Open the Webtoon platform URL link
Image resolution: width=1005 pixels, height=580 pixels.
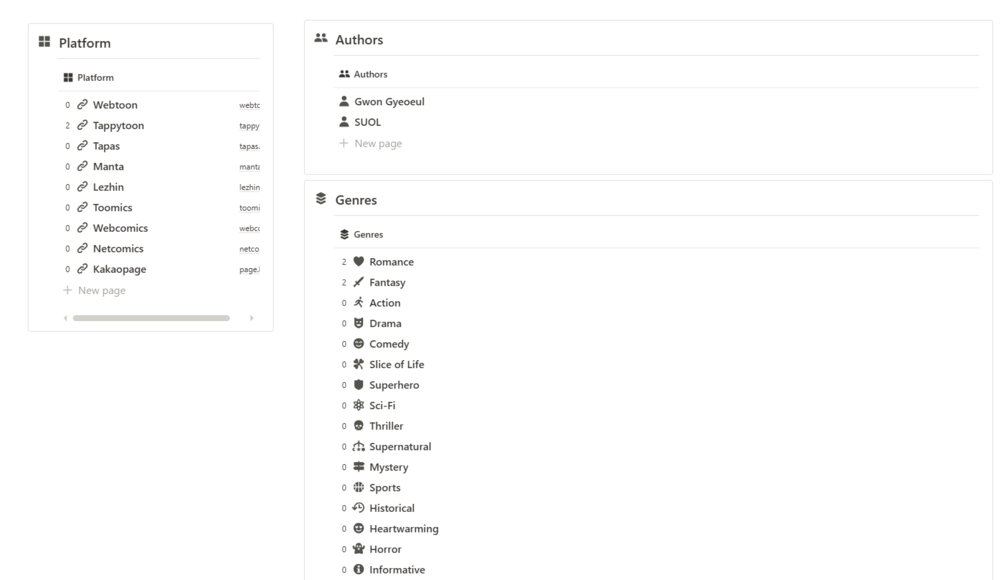coord(249,105)
